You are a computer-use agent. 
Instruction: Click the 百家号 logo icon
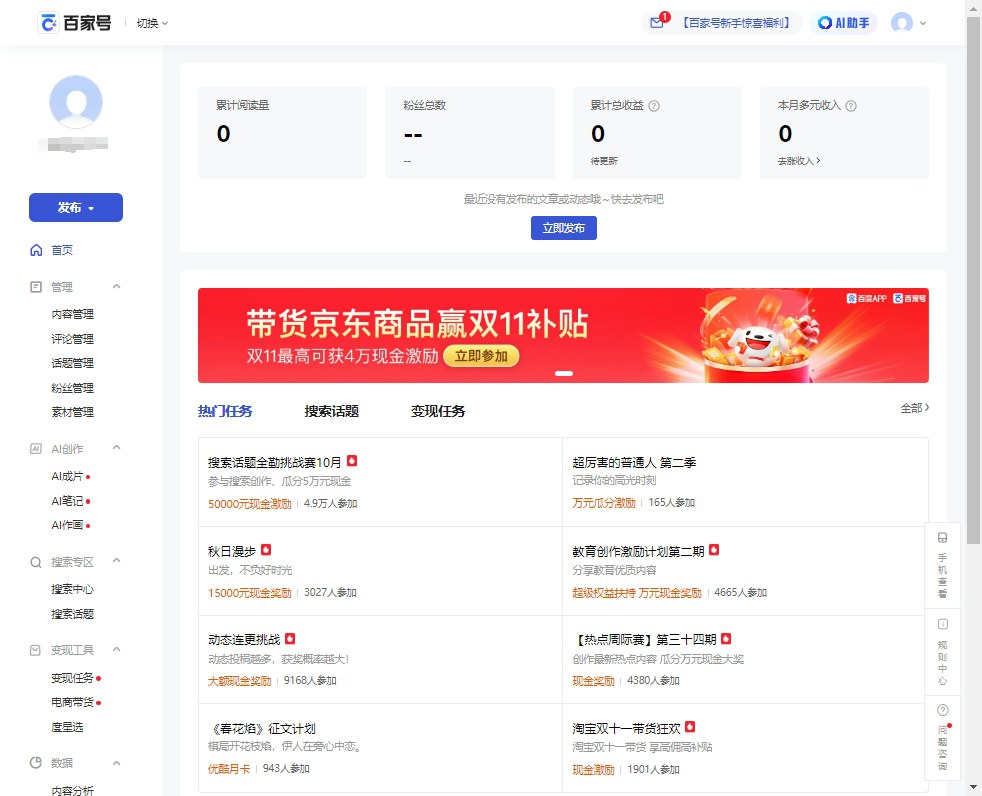pyautogui.click(x=48, y=23)
